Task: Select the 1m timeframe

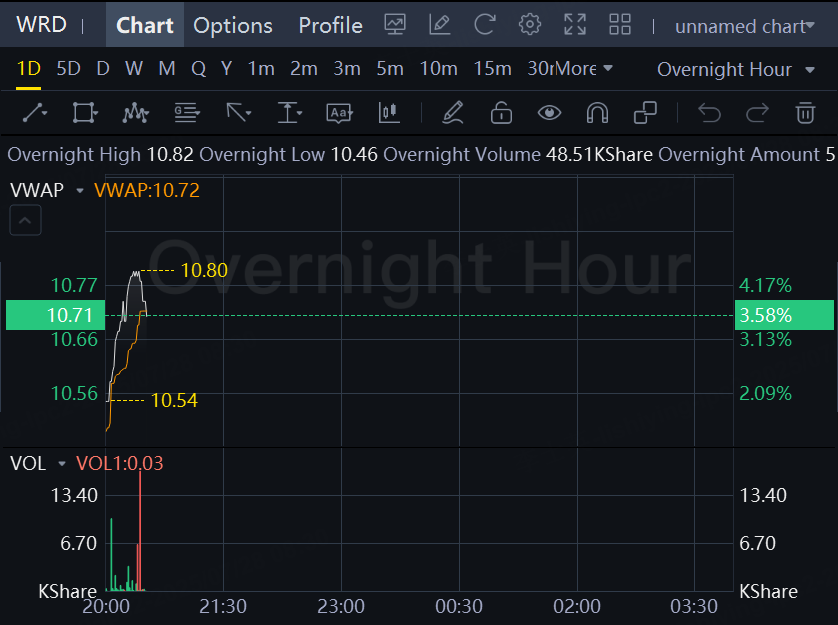Action: point(261,69)
